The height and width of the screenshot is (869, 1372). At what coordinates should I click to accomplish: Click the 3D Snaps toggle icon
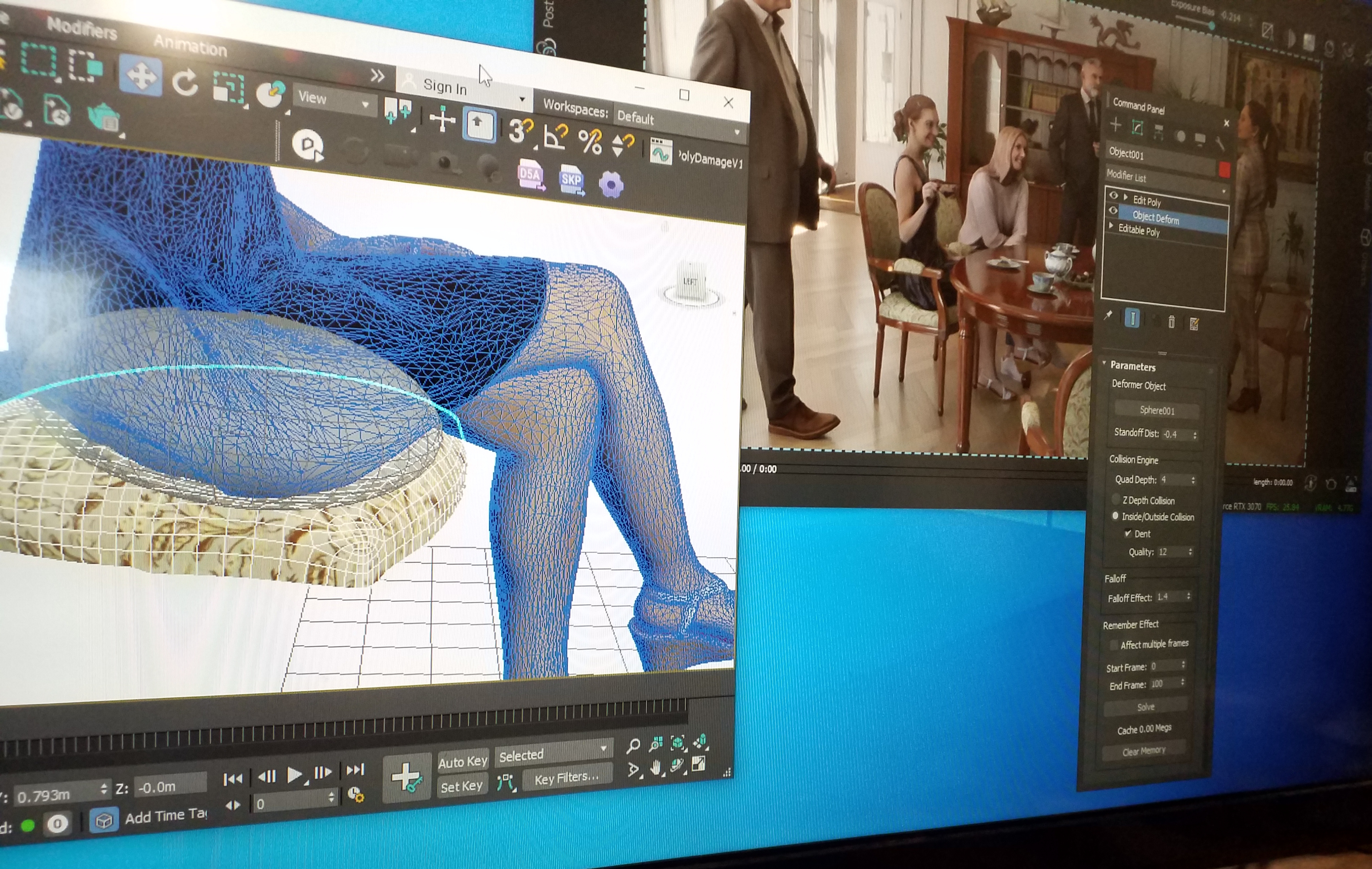click(519, 132)
